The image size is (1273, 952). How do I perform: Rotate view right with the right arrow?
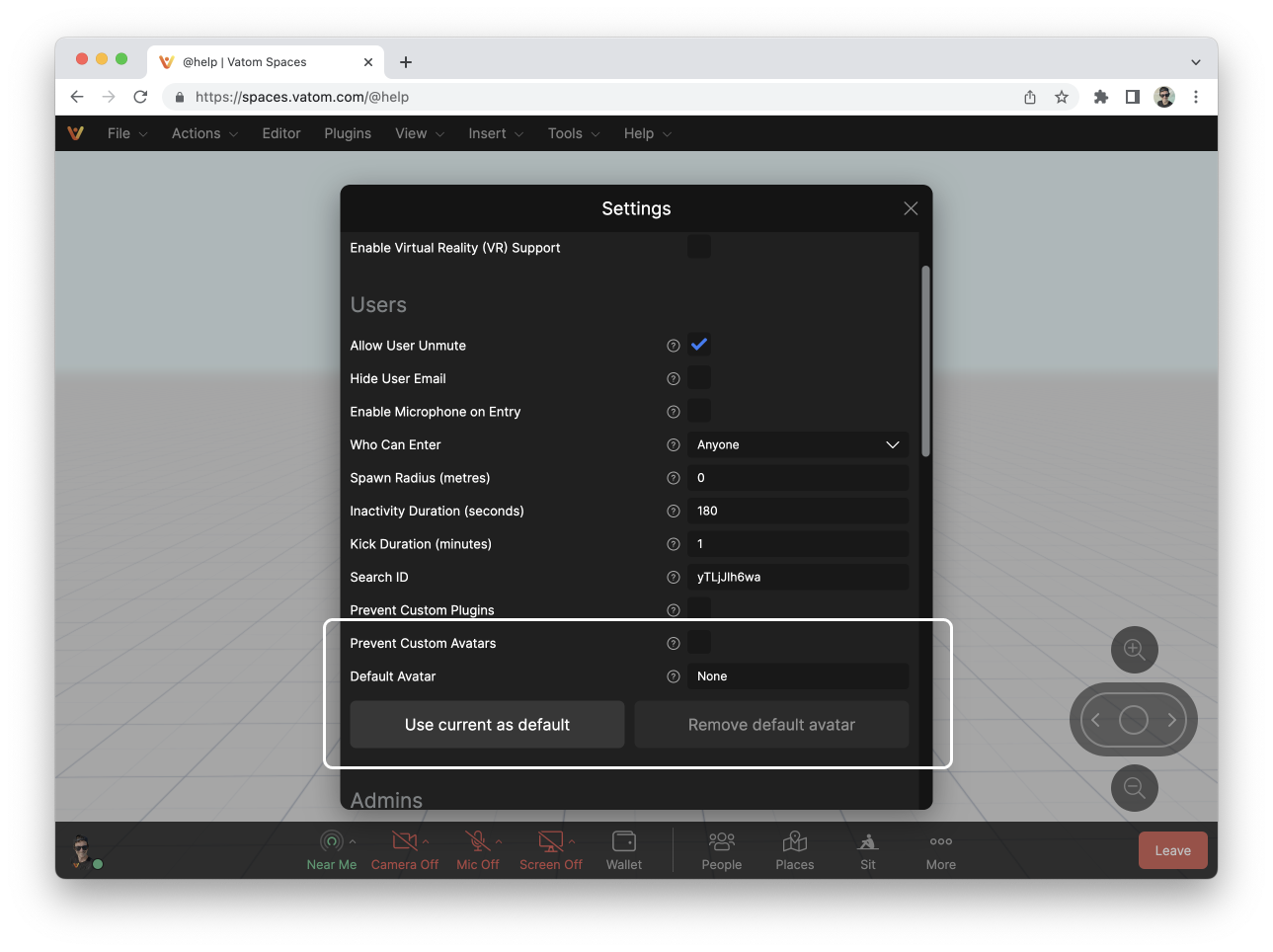pos(1172,720)
